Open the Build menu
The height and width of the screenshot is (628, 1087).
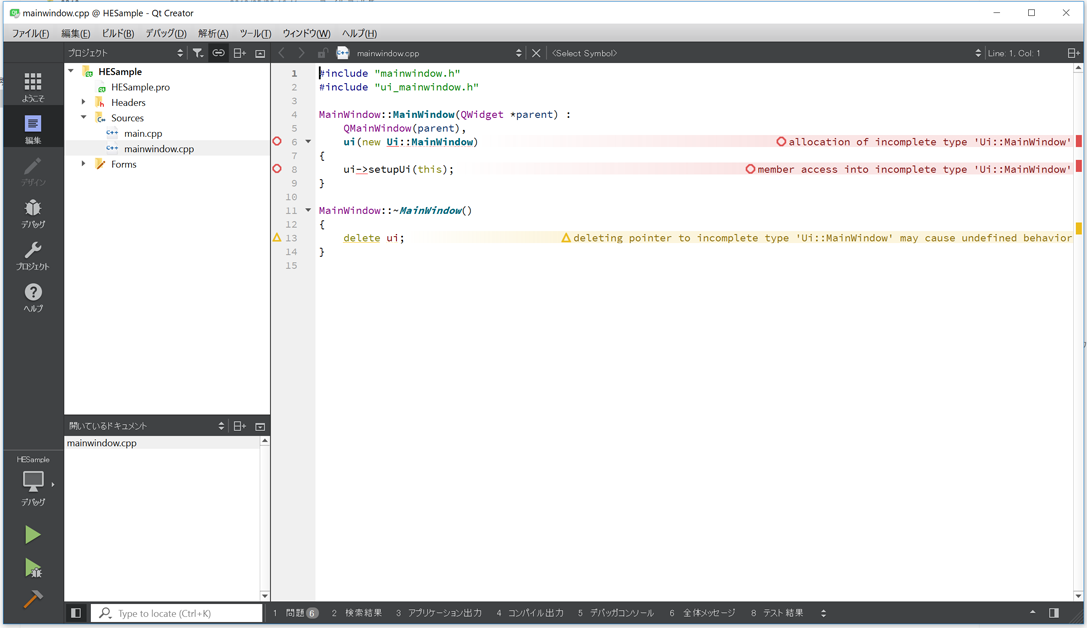pos(118,33)
